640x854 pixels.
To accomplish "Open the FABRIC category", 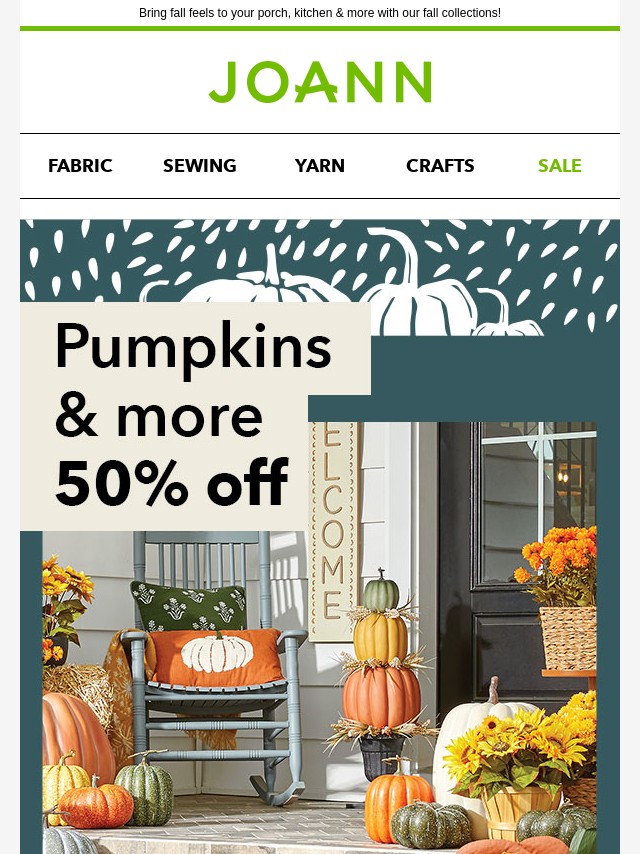I will [x=80, y=166].
